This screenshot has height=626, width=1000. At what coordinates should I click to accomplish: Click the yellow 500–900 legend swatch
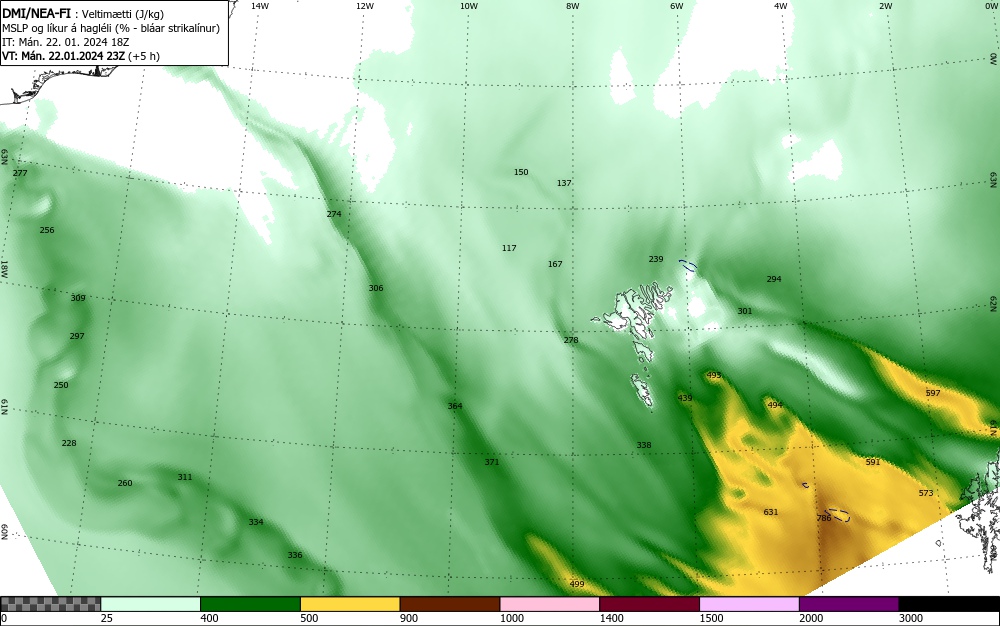coord(350,604)
